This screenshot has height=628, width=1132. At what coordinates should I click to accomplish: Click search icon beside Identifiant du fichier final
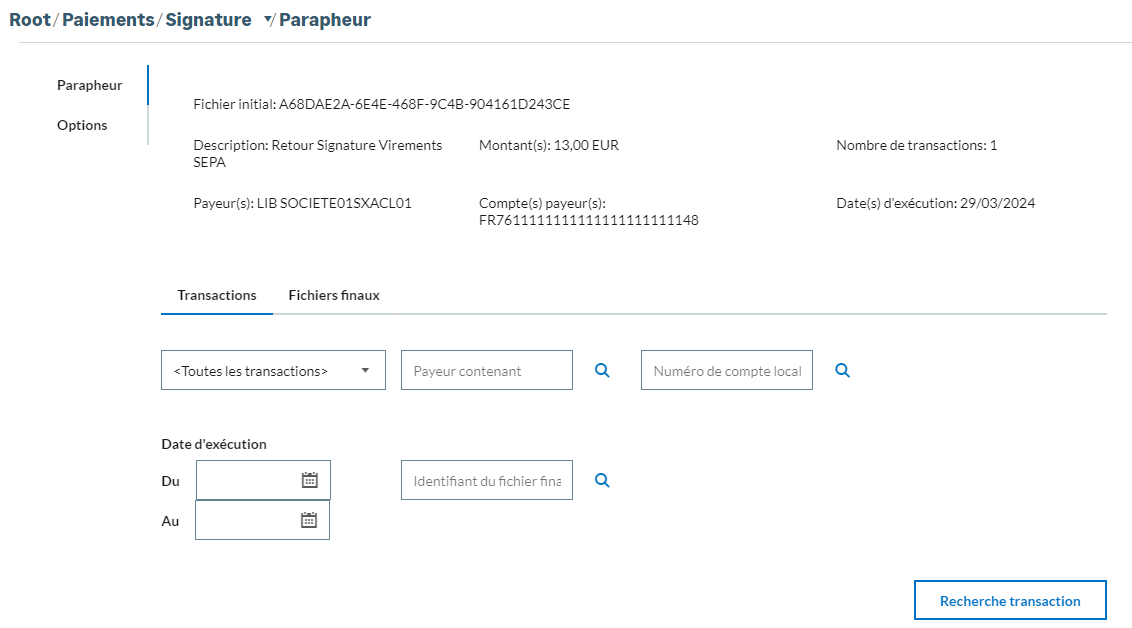coord(602,480)
